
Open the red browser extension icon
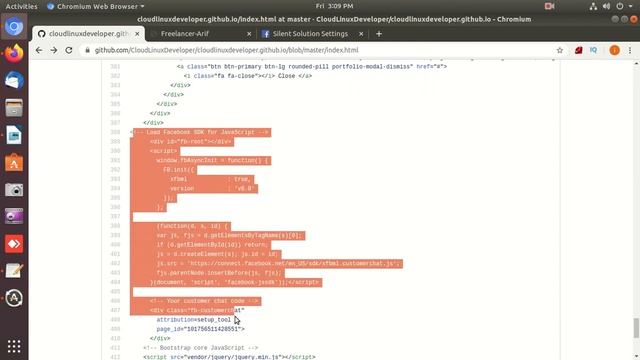coord(578,50)
